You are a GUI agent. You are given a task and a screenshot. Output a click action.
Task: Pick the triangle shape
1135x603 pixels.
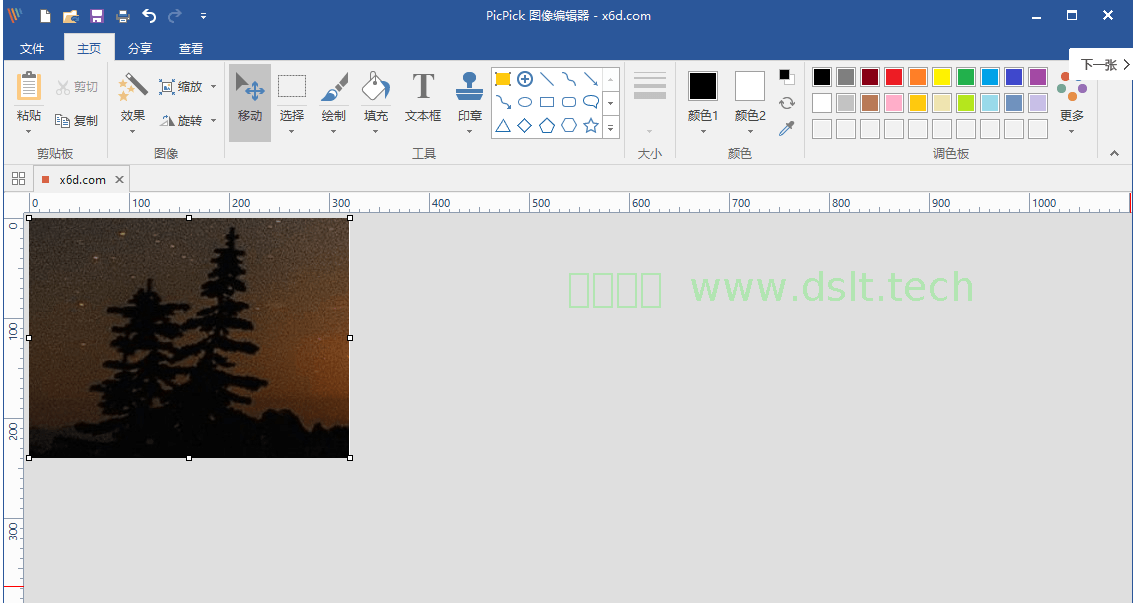pos(502,126)
